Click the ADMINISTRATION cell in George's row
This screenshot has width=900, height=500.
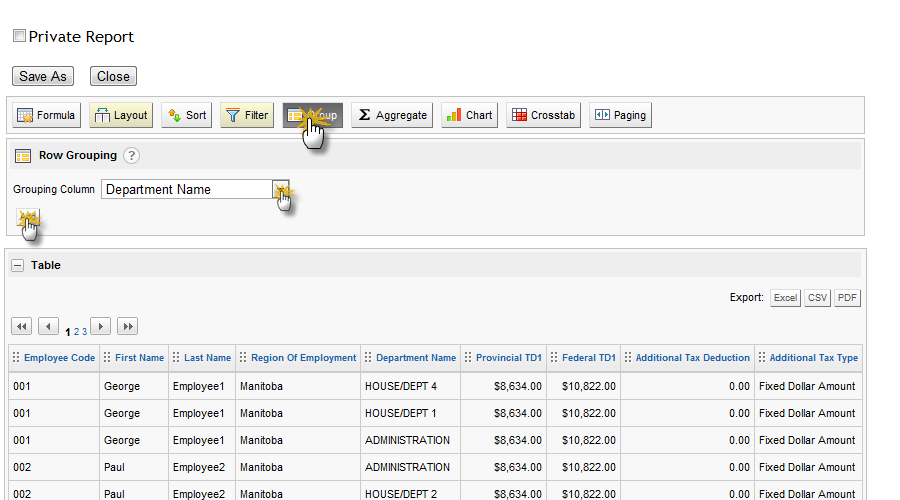[410, 440]
